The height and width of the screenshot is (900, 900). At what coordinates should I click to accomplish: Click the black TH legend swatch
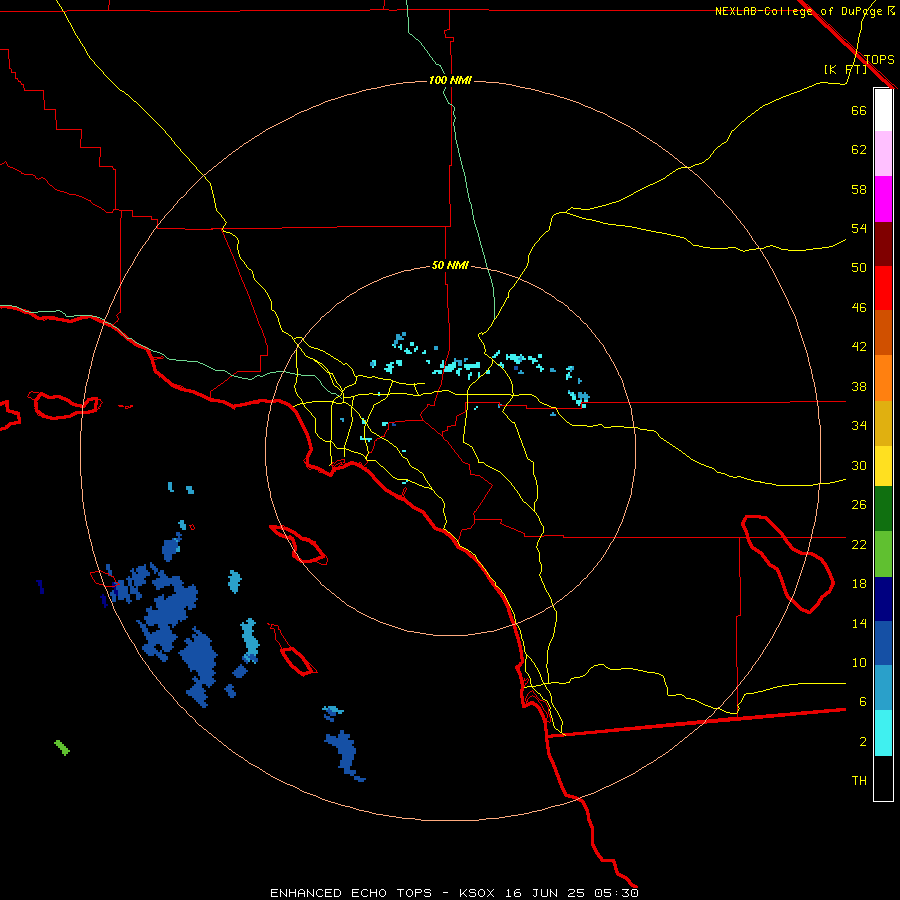[x=883, y=778]
